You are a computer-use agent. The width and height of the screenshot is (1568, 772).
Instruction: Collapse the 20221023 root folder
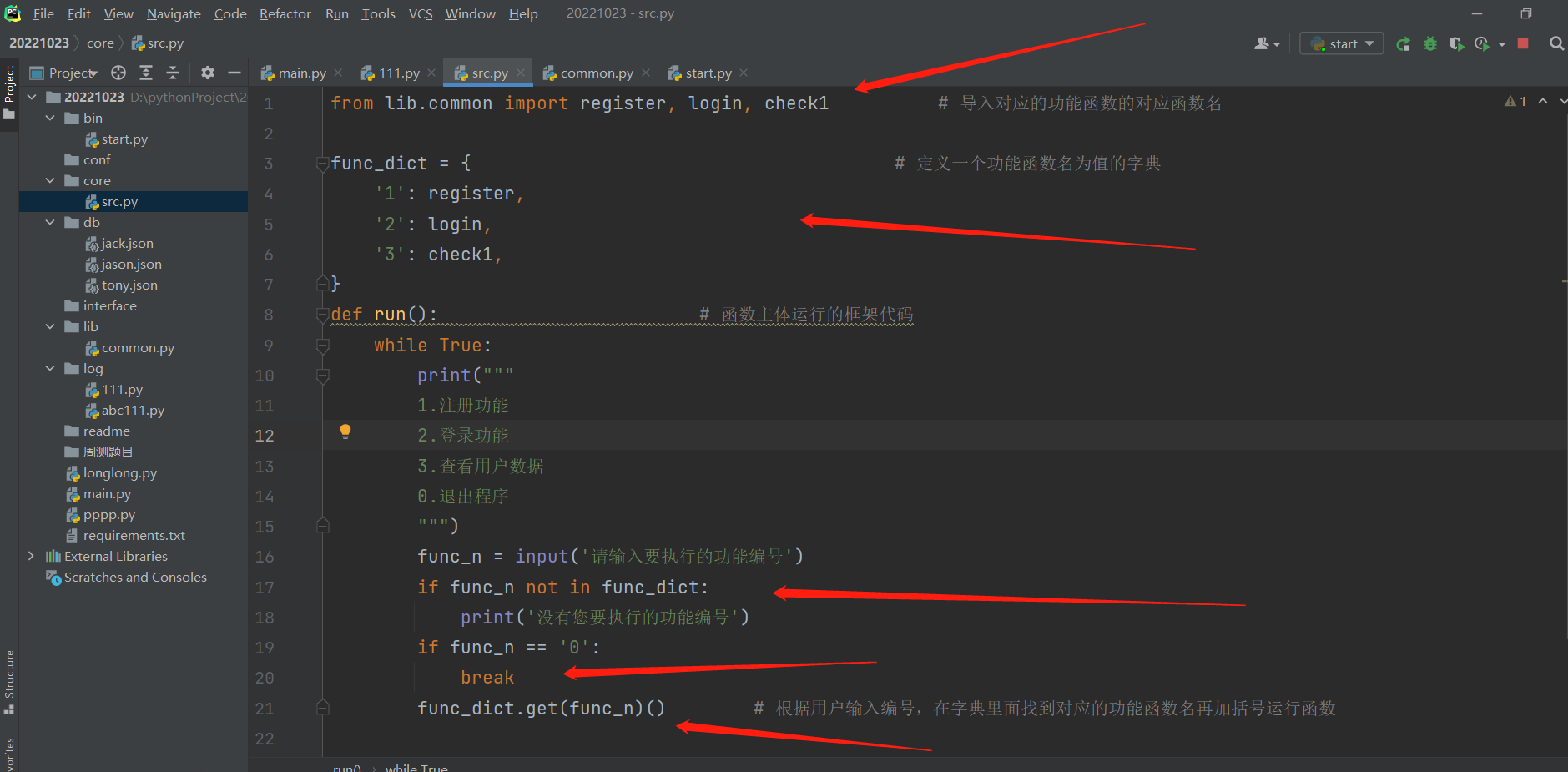(x=32, y=97)
